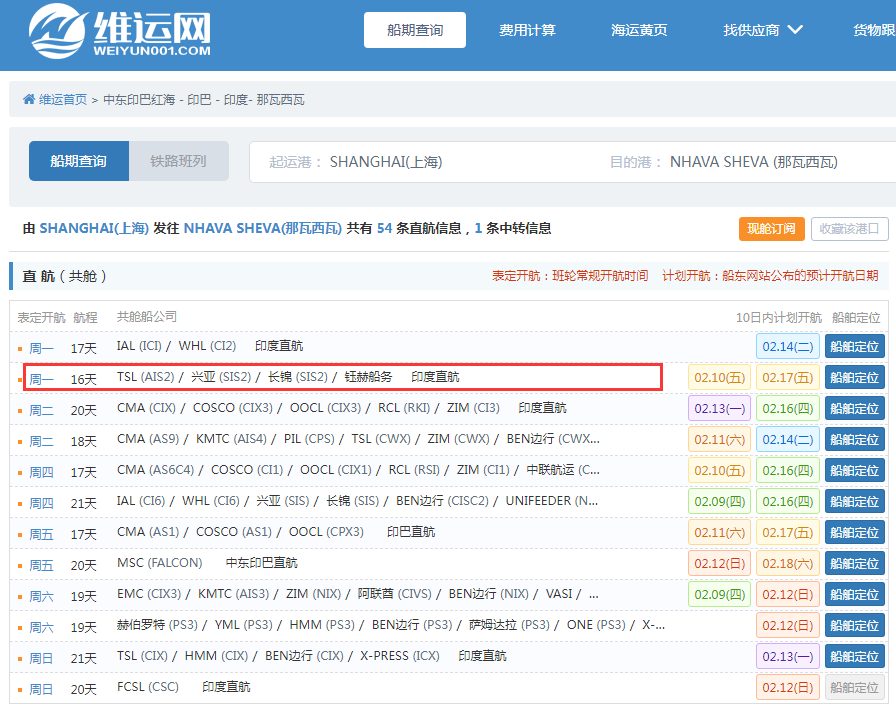896x705 pixels.
Task: Click the home icon beside 维运首页
Action: click(28, 98)
